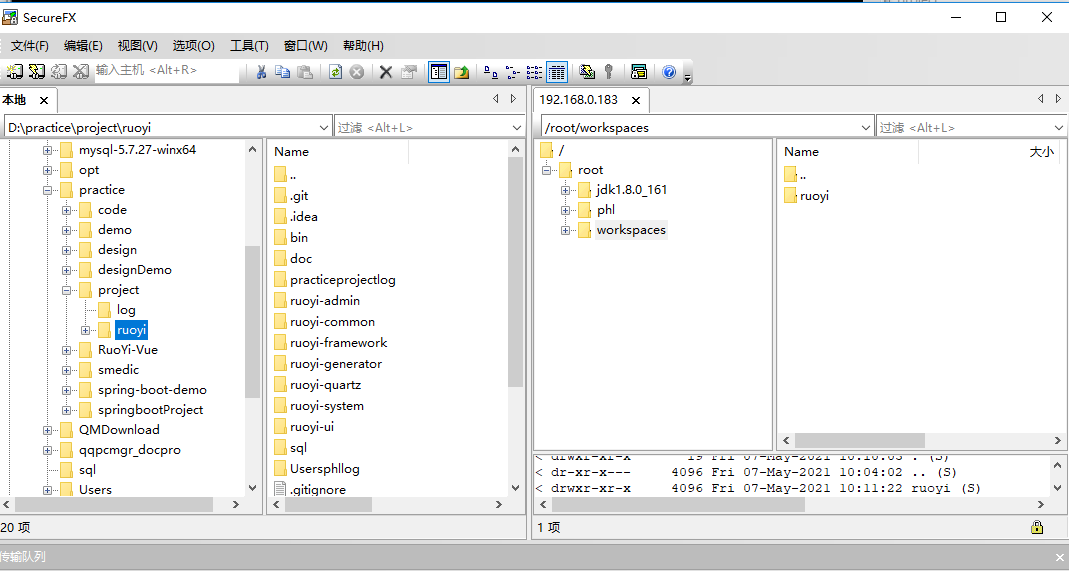1069x571 pixels.
Task: Open the 文件(F) menu
Action: [30, 46]
